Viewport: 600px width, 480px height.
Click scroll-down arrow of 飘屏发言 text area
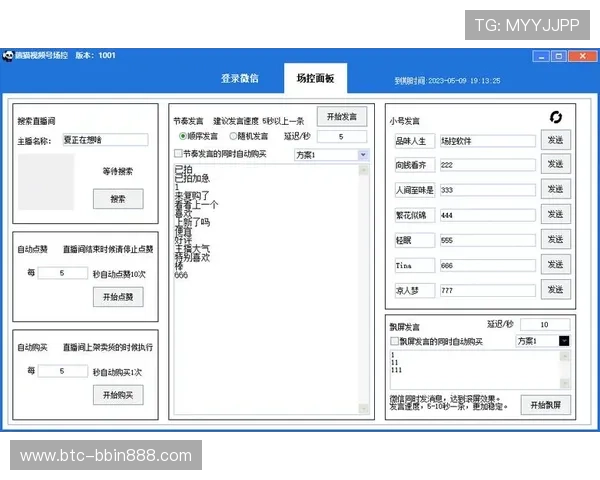click(x=565, y=383)
